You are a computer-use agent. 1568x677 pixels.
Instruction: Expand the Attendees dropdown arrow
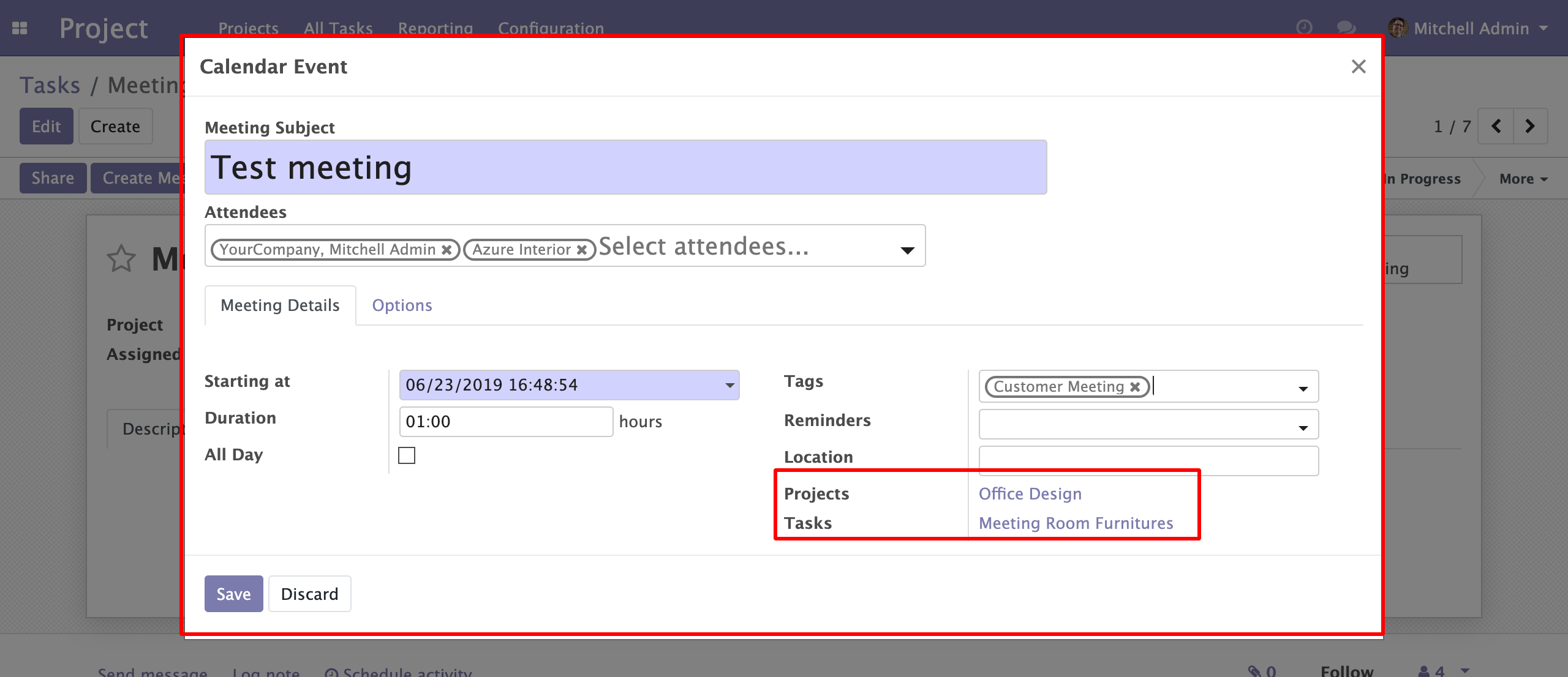coord(907,250)
